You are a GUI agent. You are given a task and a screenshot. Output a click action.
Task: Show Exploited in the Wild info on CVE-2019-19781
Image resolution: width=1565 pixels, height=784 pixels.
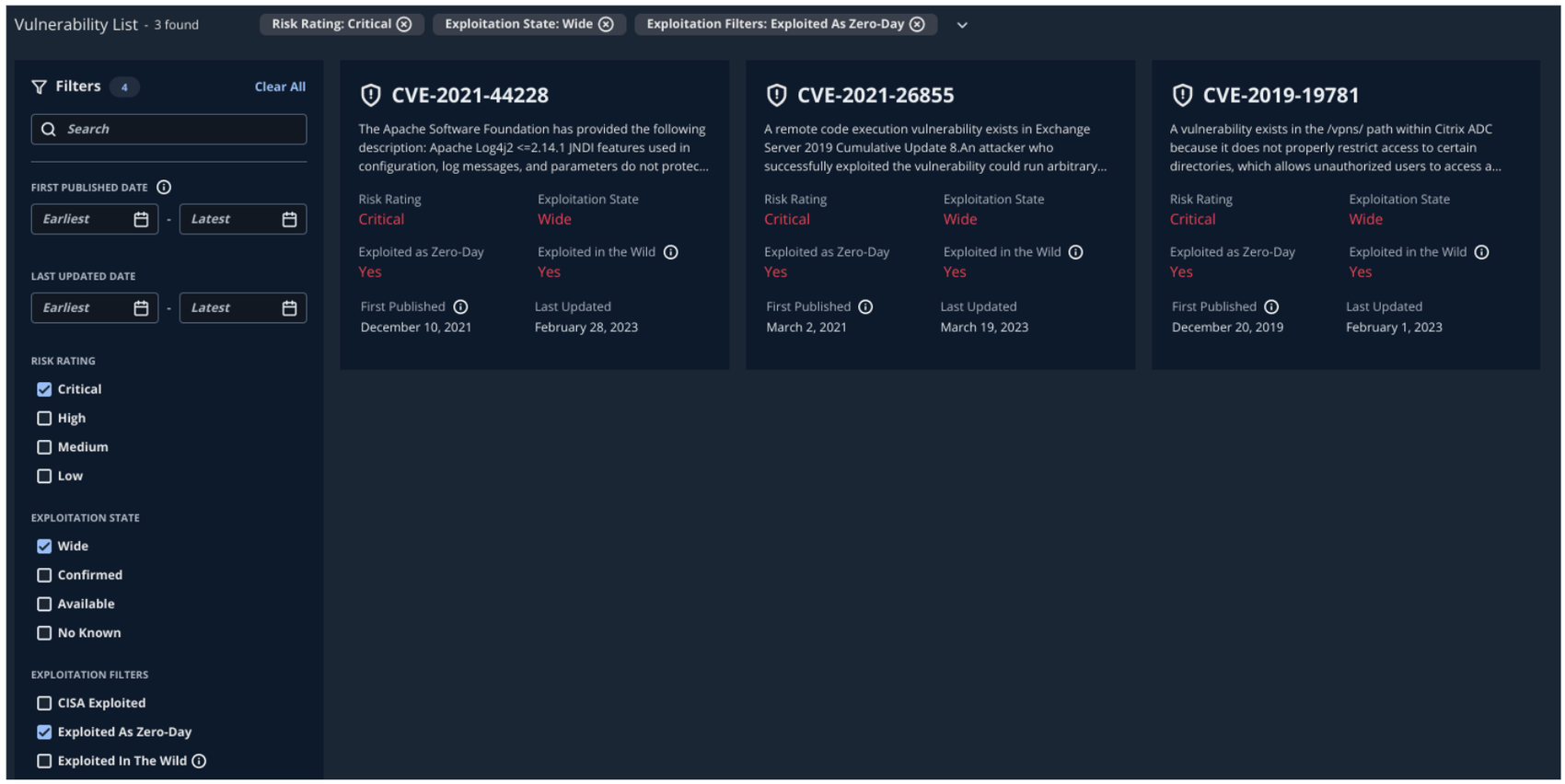1481,252
